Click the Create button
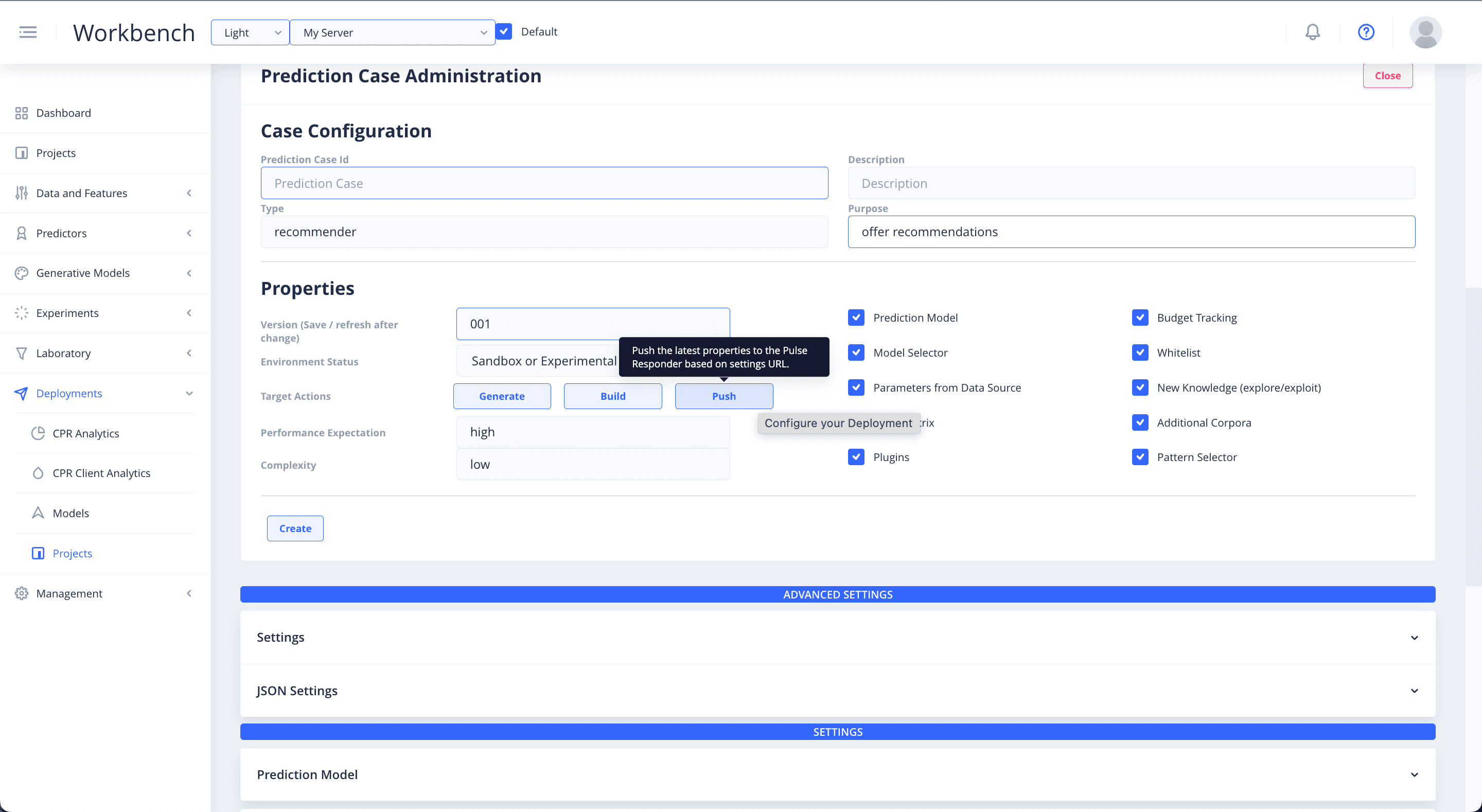The image size is (1482, 812). [x=295, y=528]
